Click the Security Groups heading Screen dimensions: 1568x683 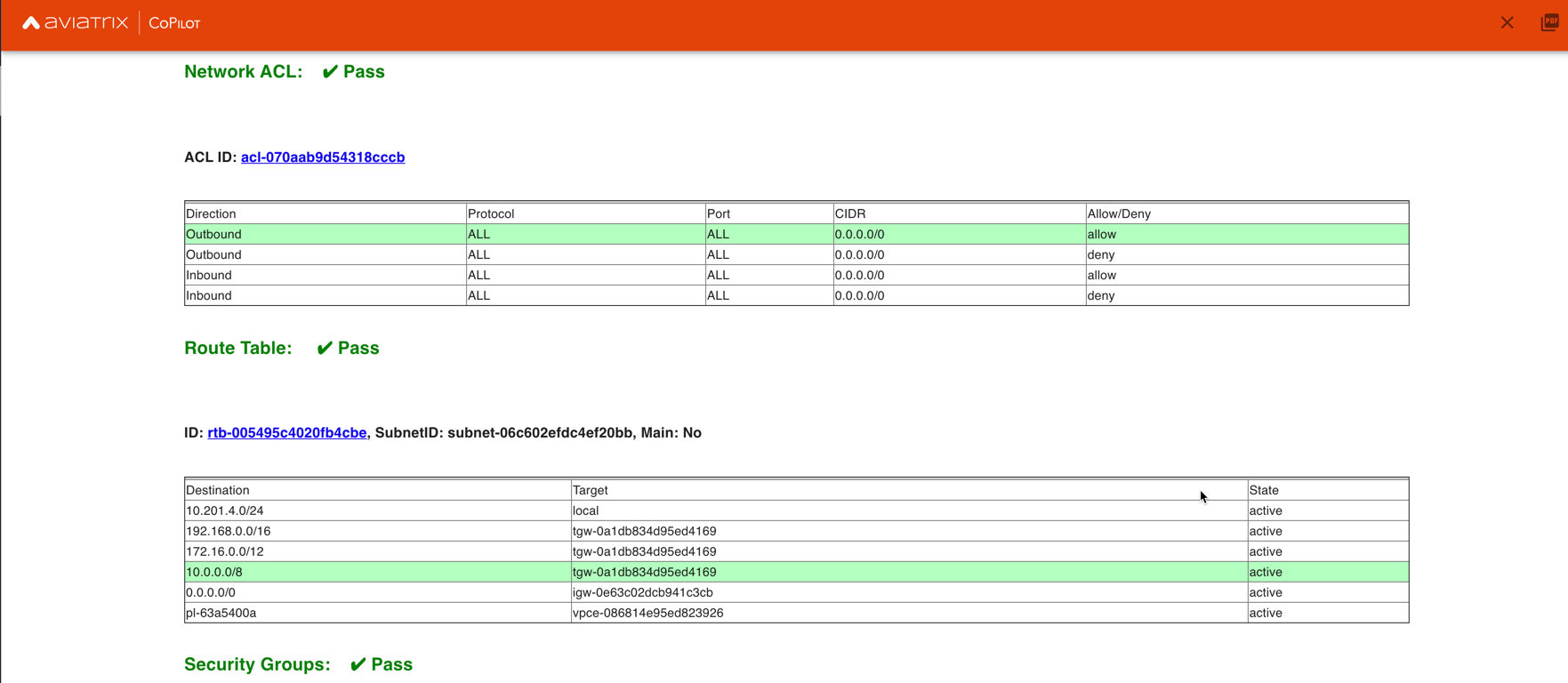[x=257, y=664]
